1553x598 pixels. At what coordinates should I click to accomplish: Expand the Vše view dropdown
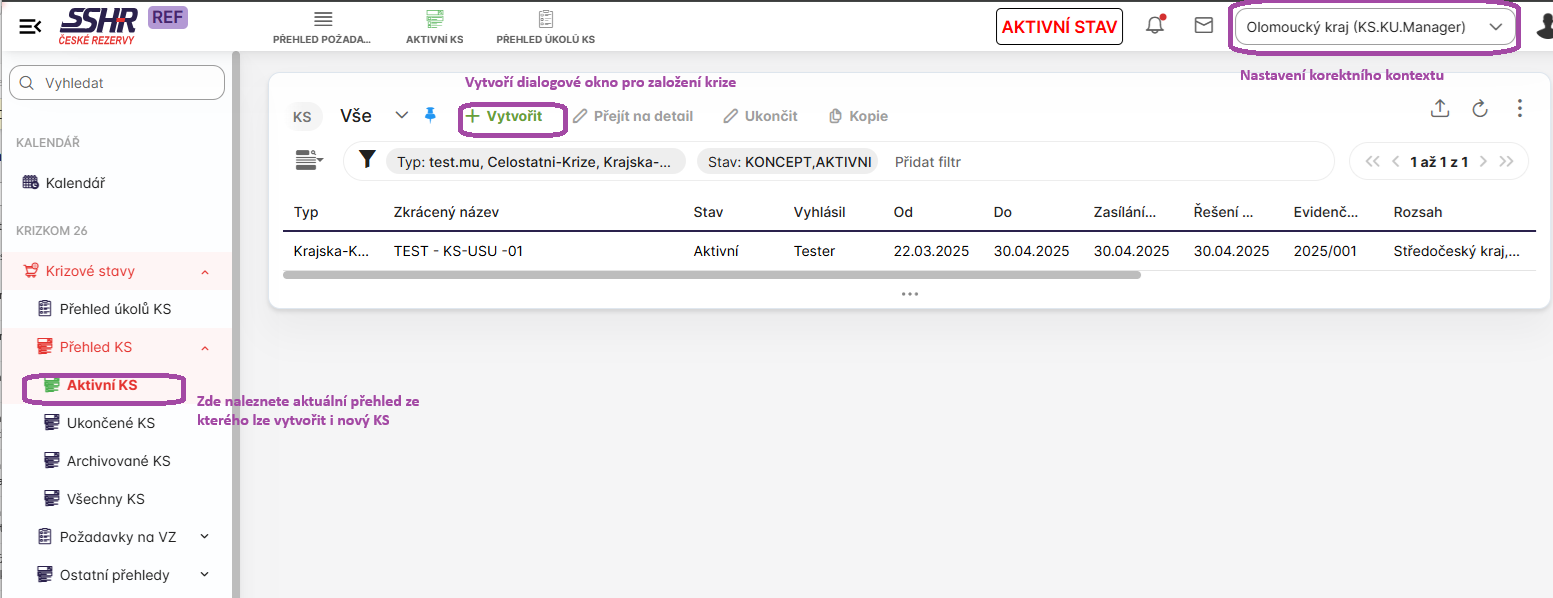[402, 115]
